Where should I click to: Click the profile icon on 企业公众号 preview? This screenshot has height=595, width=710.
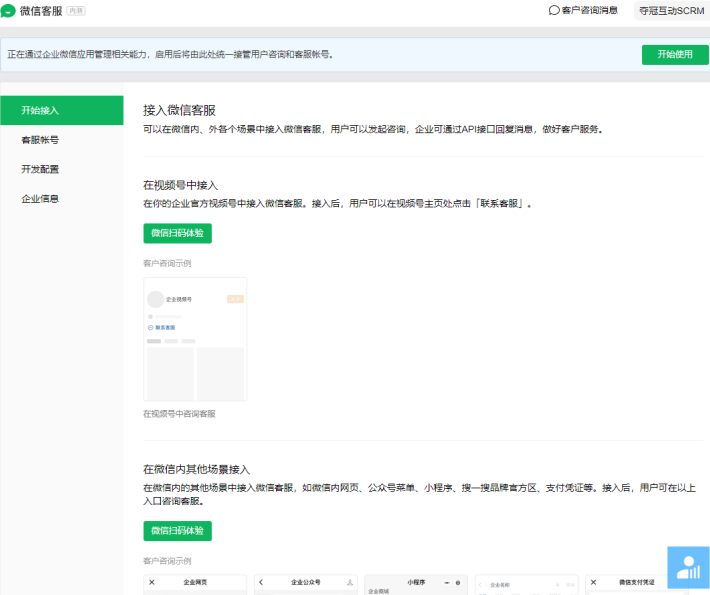349,582
